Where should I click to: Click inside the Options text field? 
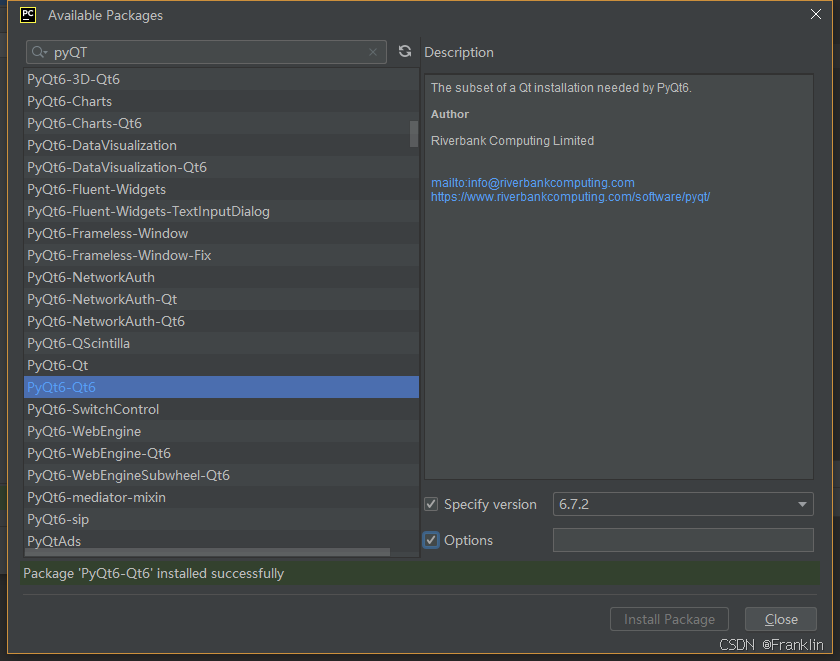pyautogui.click(x=683, y=540)
